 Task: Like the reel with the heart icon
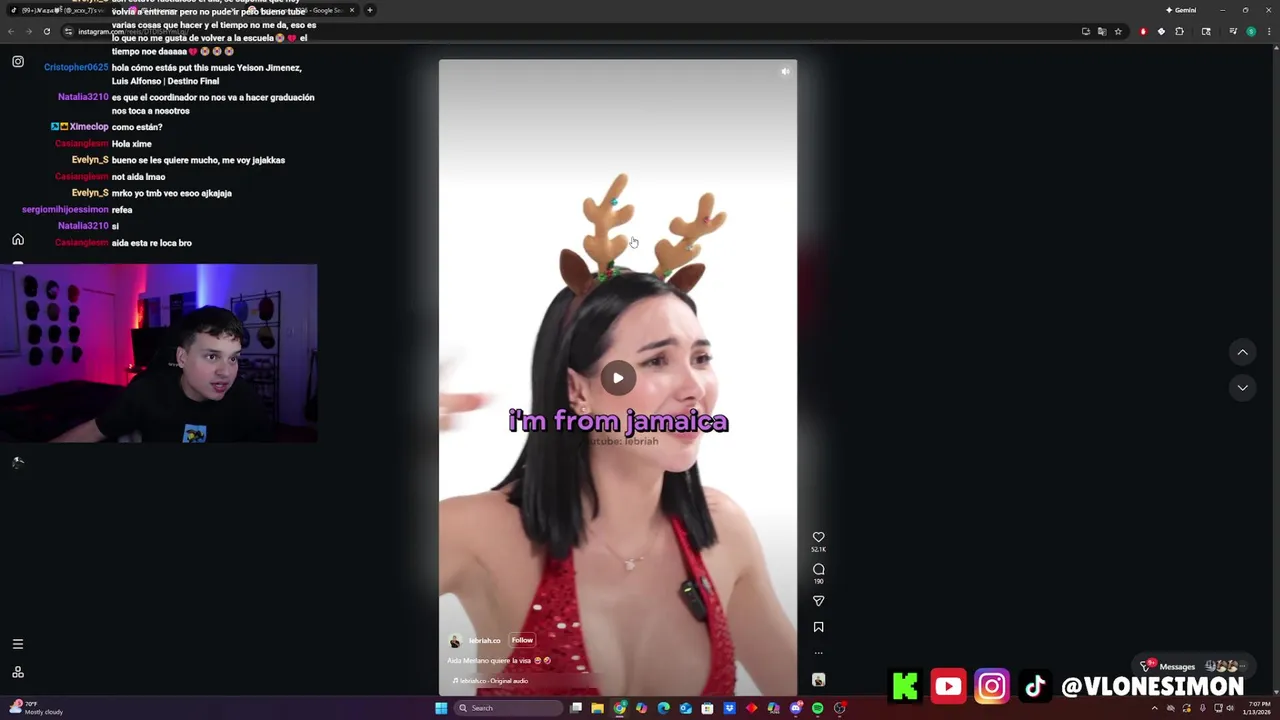click(x=818, y=537)
